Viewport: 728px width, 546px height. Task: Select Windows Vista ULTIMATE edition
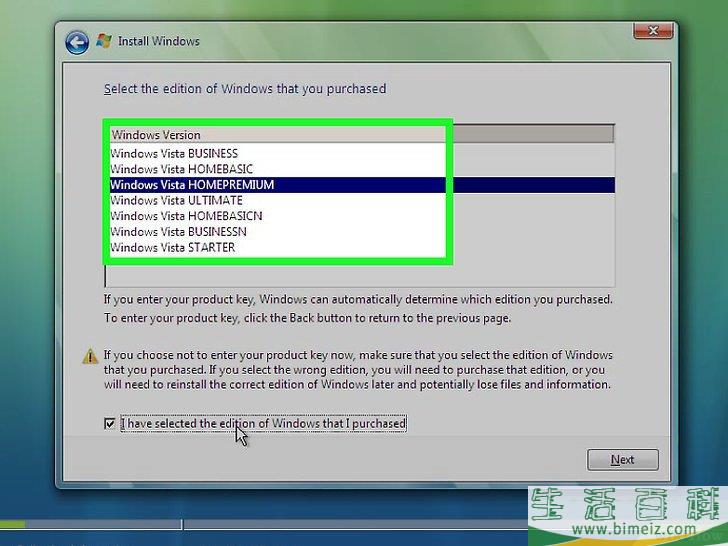coord(362,201)
